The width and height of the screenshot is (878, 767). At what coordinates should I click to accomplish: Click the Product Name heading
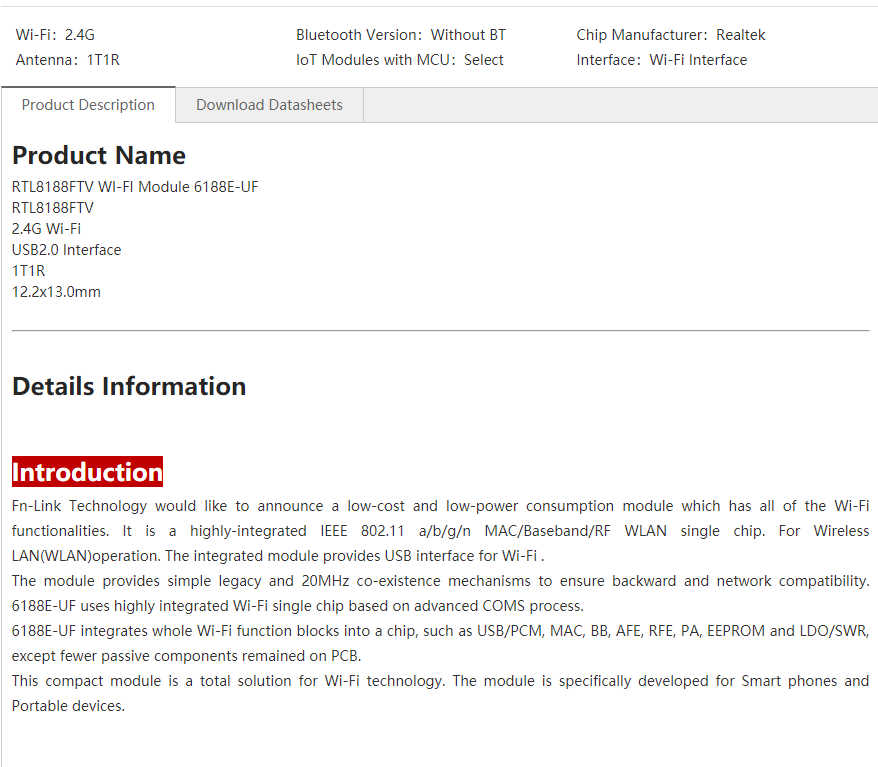99,155
